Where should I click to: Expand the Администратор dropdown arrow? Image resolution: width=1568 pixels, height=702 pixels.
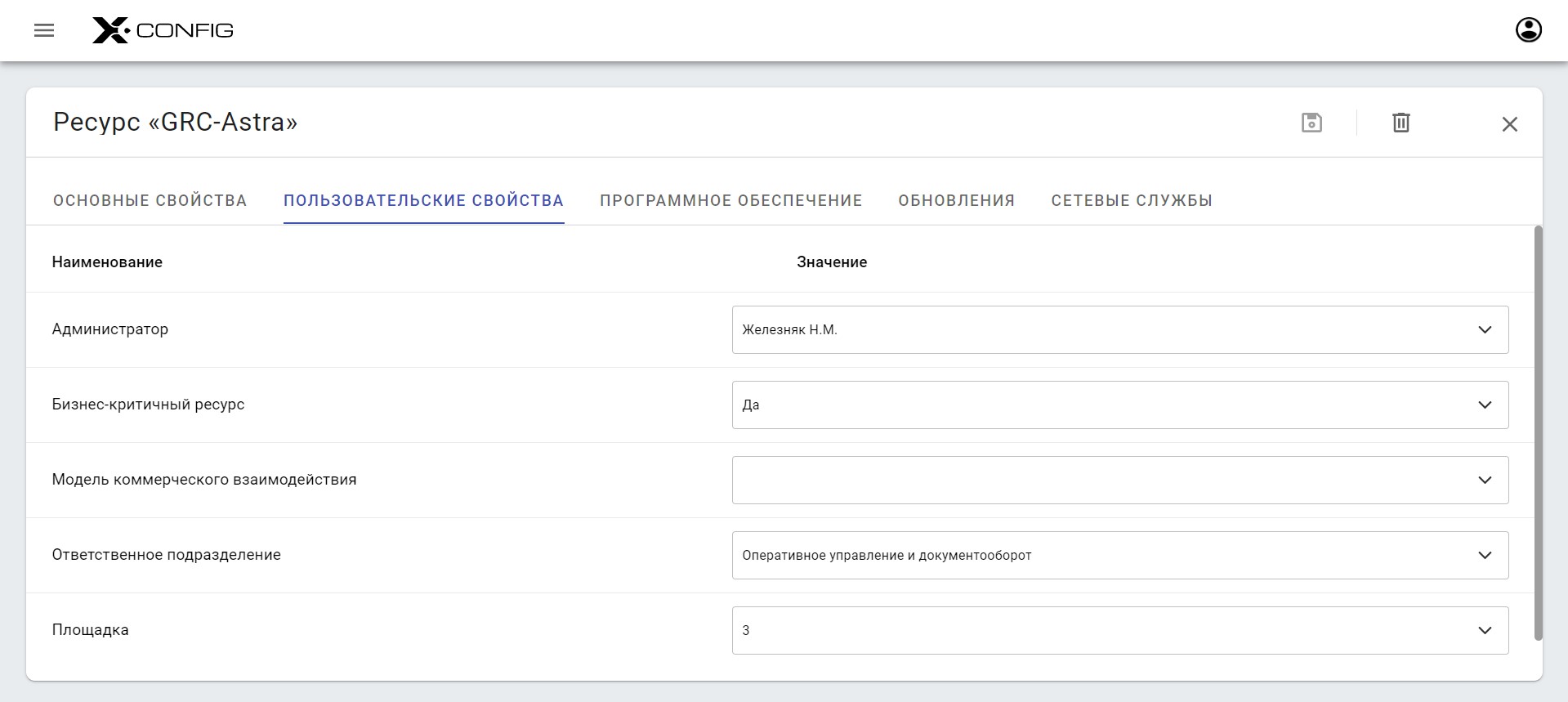coord(1485,330)
